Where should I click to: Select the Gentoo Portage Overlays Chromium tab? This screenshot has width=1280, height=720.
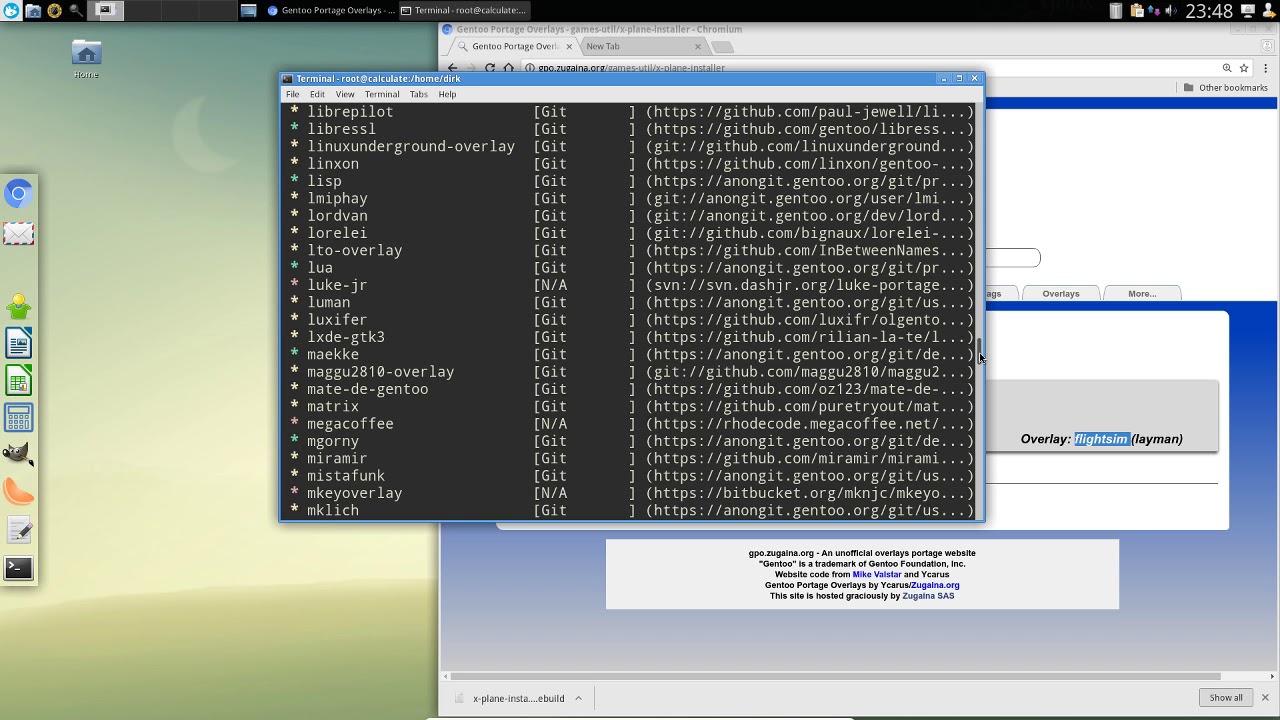[x=514, y=46]
